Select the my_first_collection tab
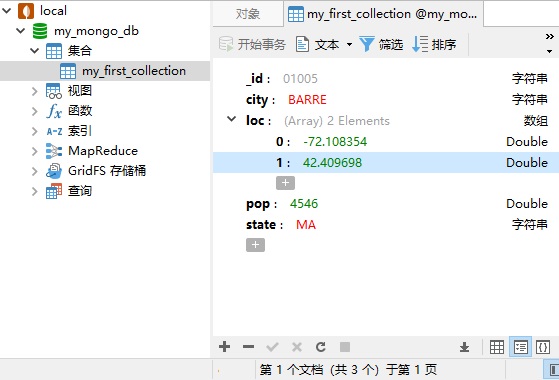 (x=383, y=14)
